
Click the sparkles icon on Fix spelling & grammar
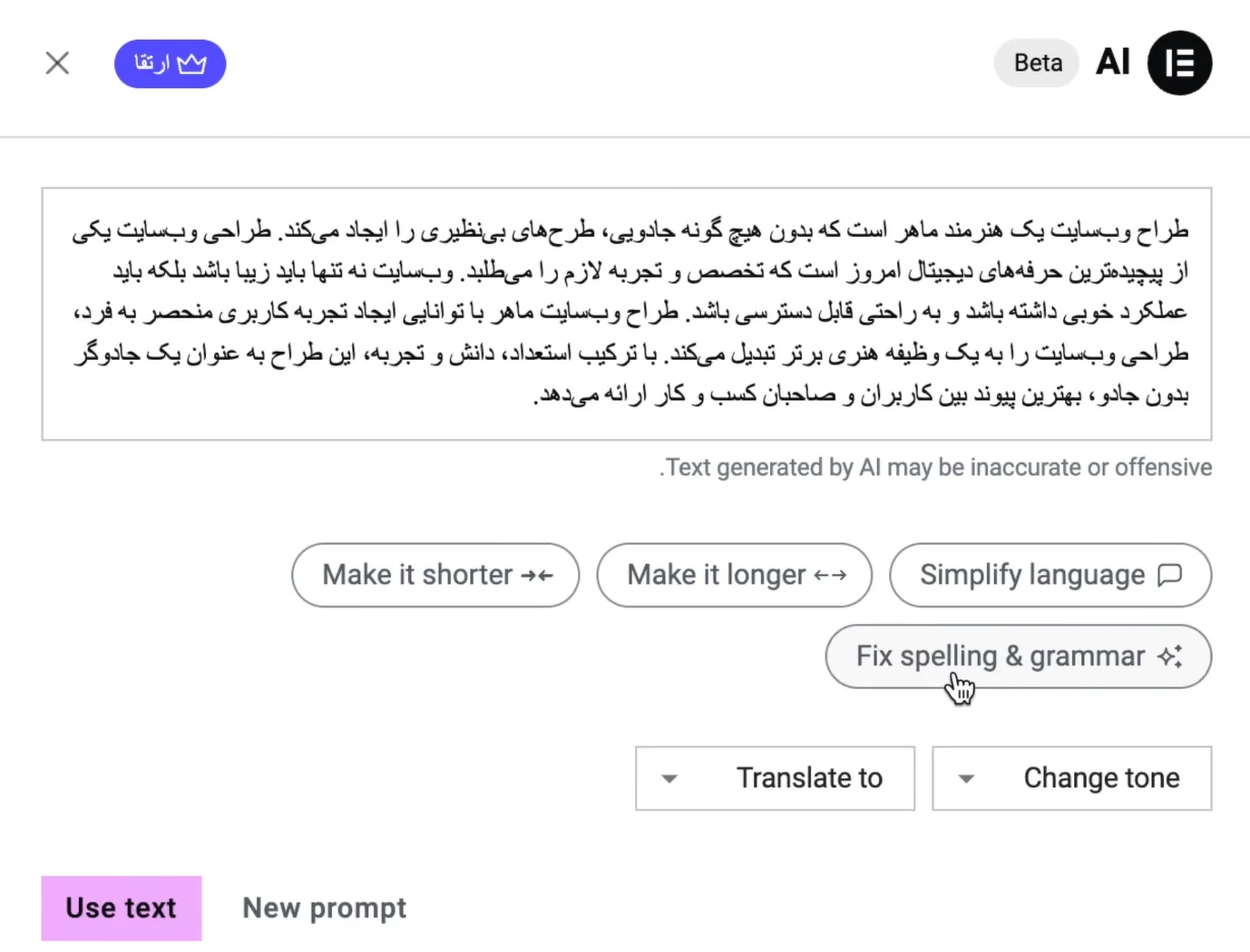1171,656
